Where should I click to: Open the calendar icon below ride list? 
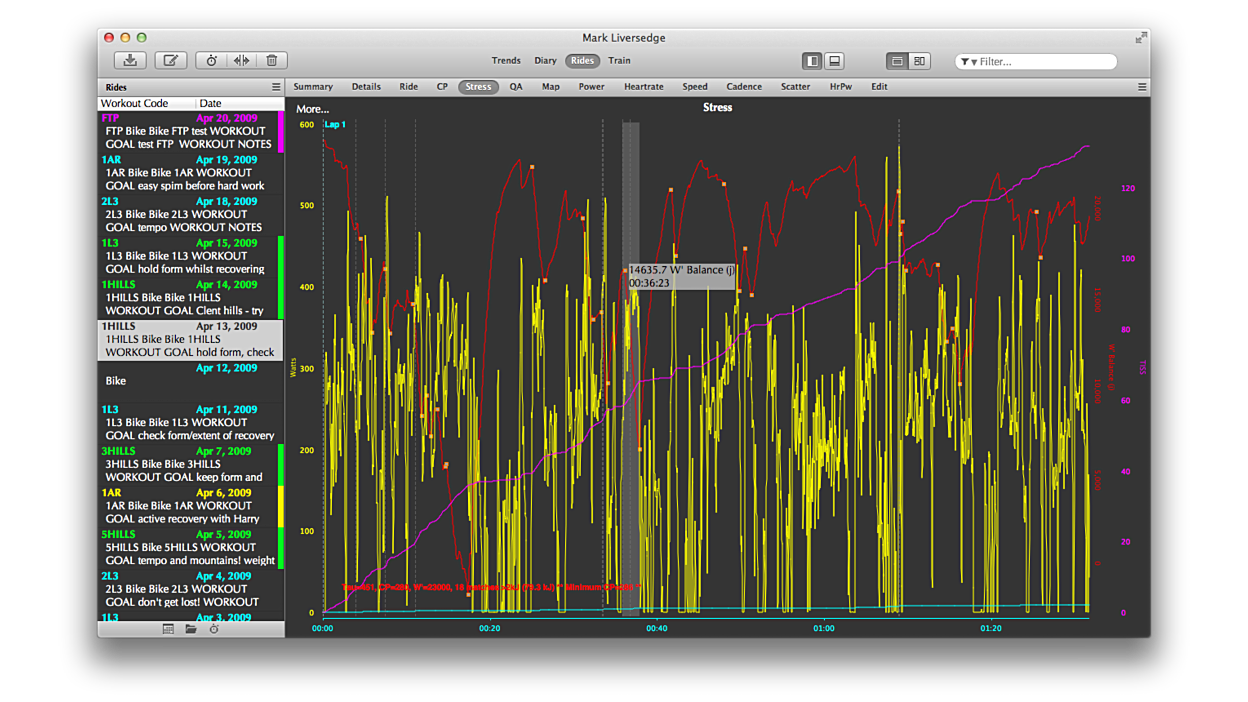pyautogui.click(x=168, y=629)
